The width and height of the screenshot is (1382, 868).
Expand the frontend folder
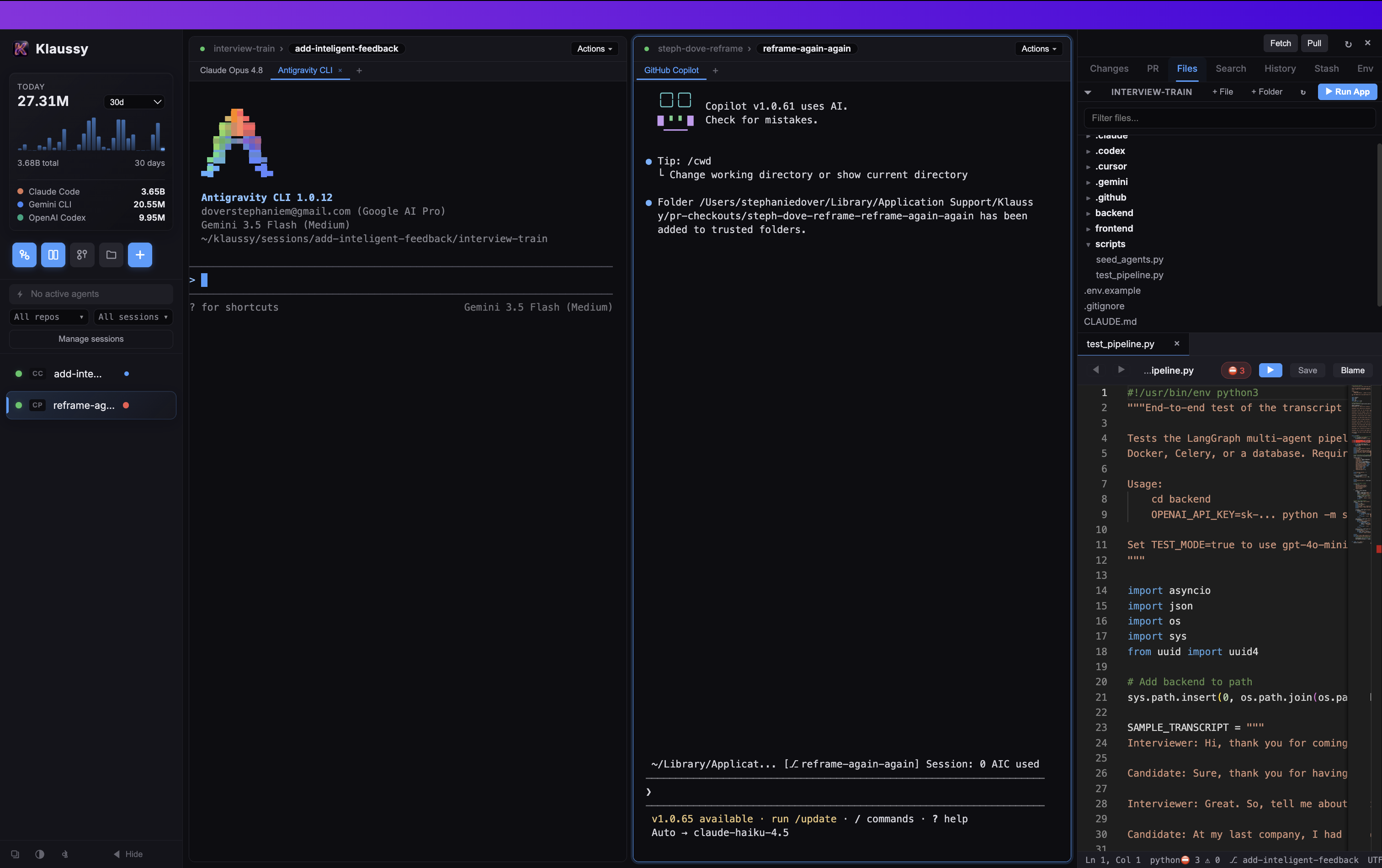pyautogui.click(x=1113, y=228)
